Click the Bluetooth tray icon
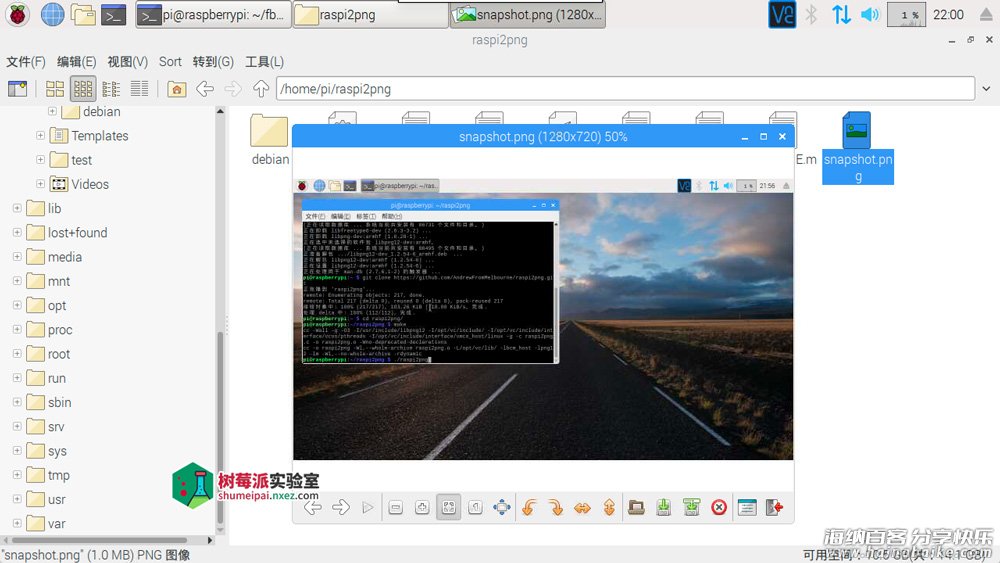1000x563 pixels. click(811, 14)
